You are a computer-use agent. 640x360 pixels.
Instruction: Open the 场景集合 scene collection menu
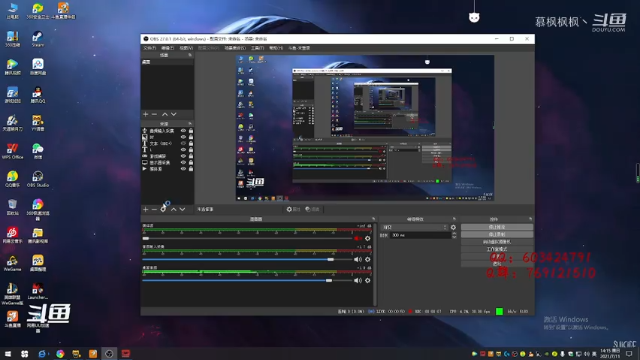pyautogui.click(x=235, y=48)
